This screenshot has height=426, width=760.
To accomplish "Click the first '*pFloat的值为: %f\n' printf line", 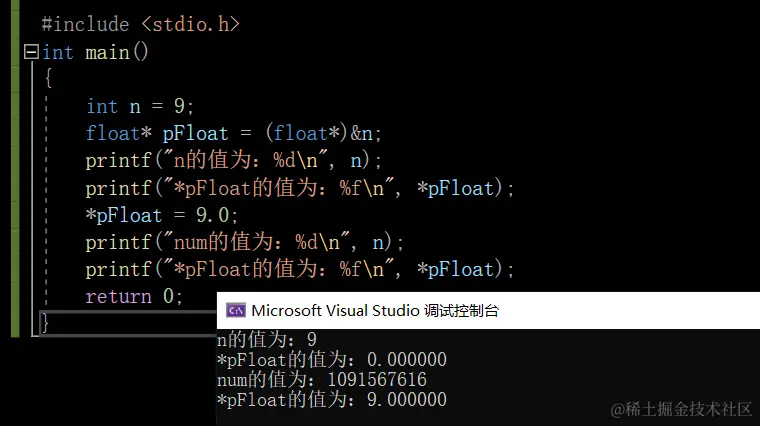I will click(300, 188).
